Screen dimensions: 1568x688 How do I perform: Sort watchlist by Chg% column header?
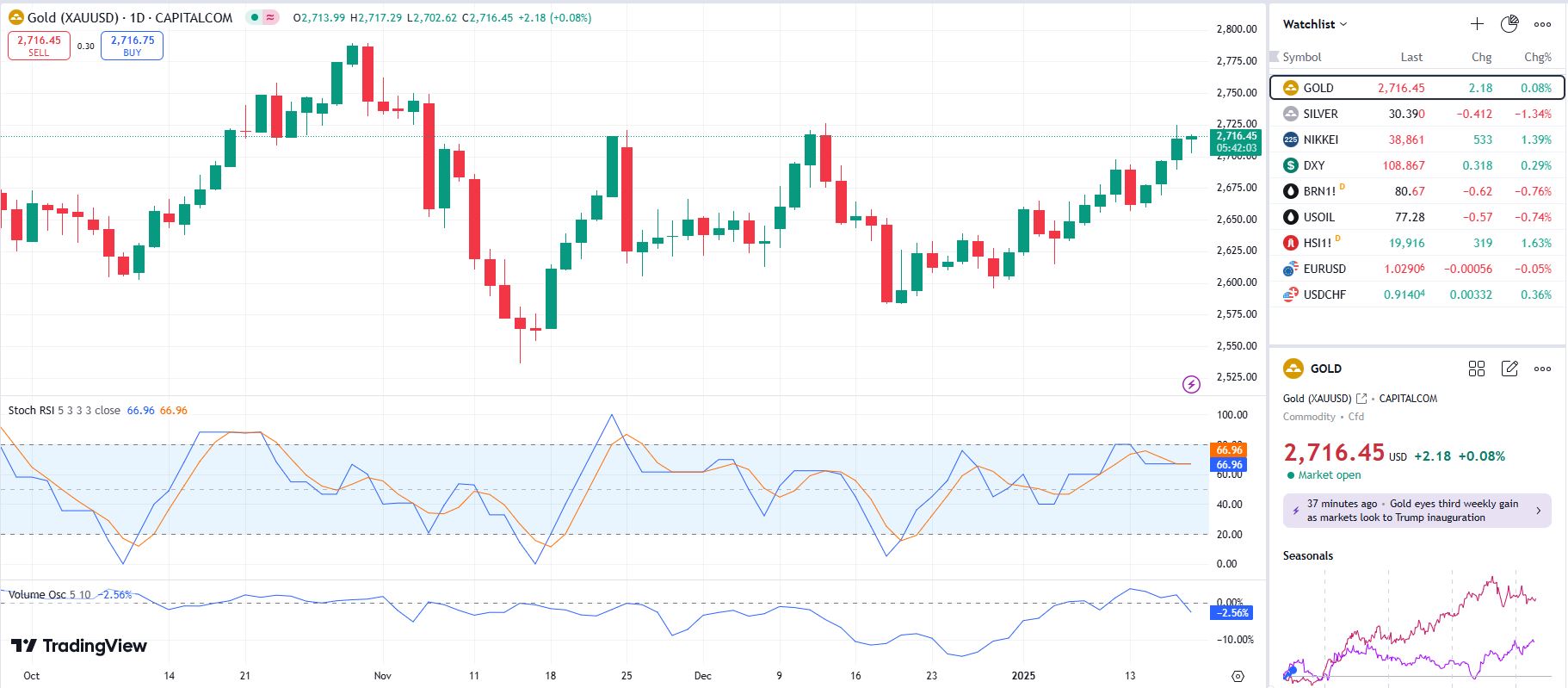(x=1537, y=57)
